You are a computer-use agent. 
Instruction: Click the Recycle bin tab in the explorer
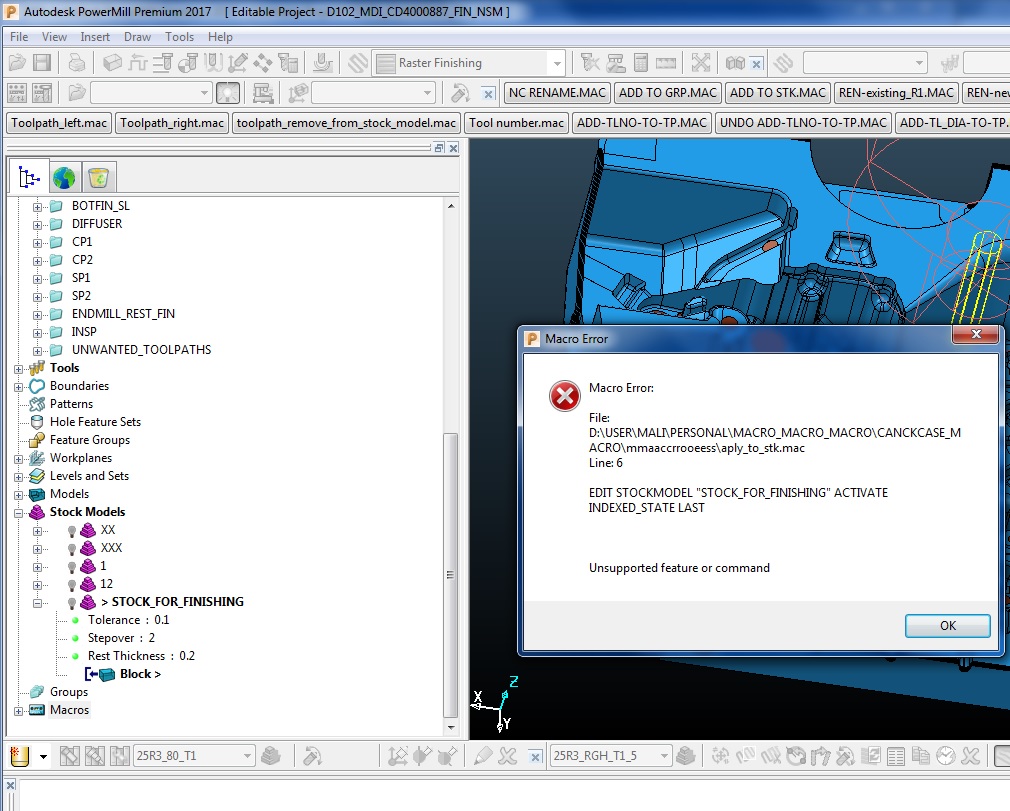coord(98,178)
